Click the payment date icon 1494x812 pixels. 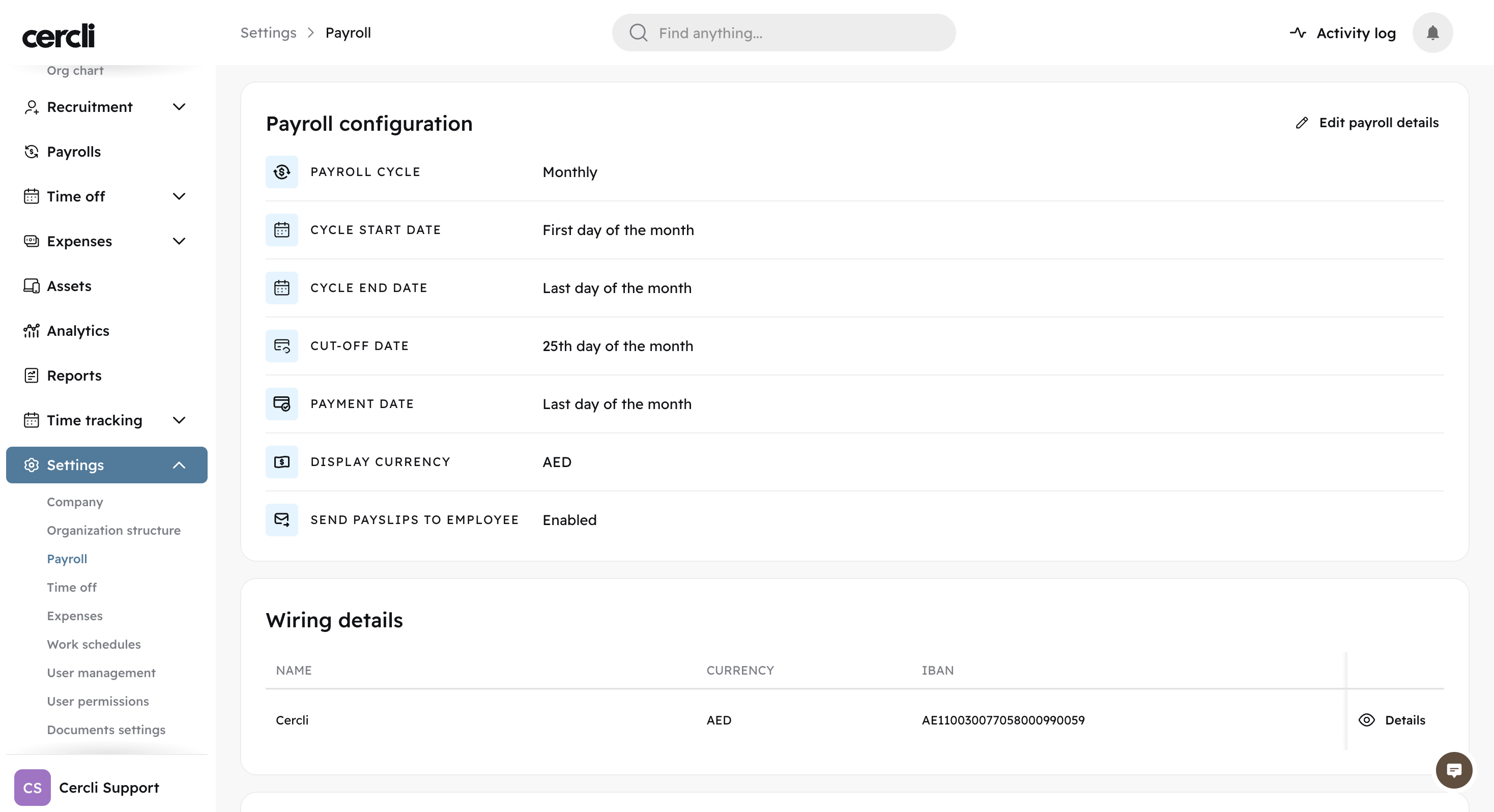pos(282,403)
